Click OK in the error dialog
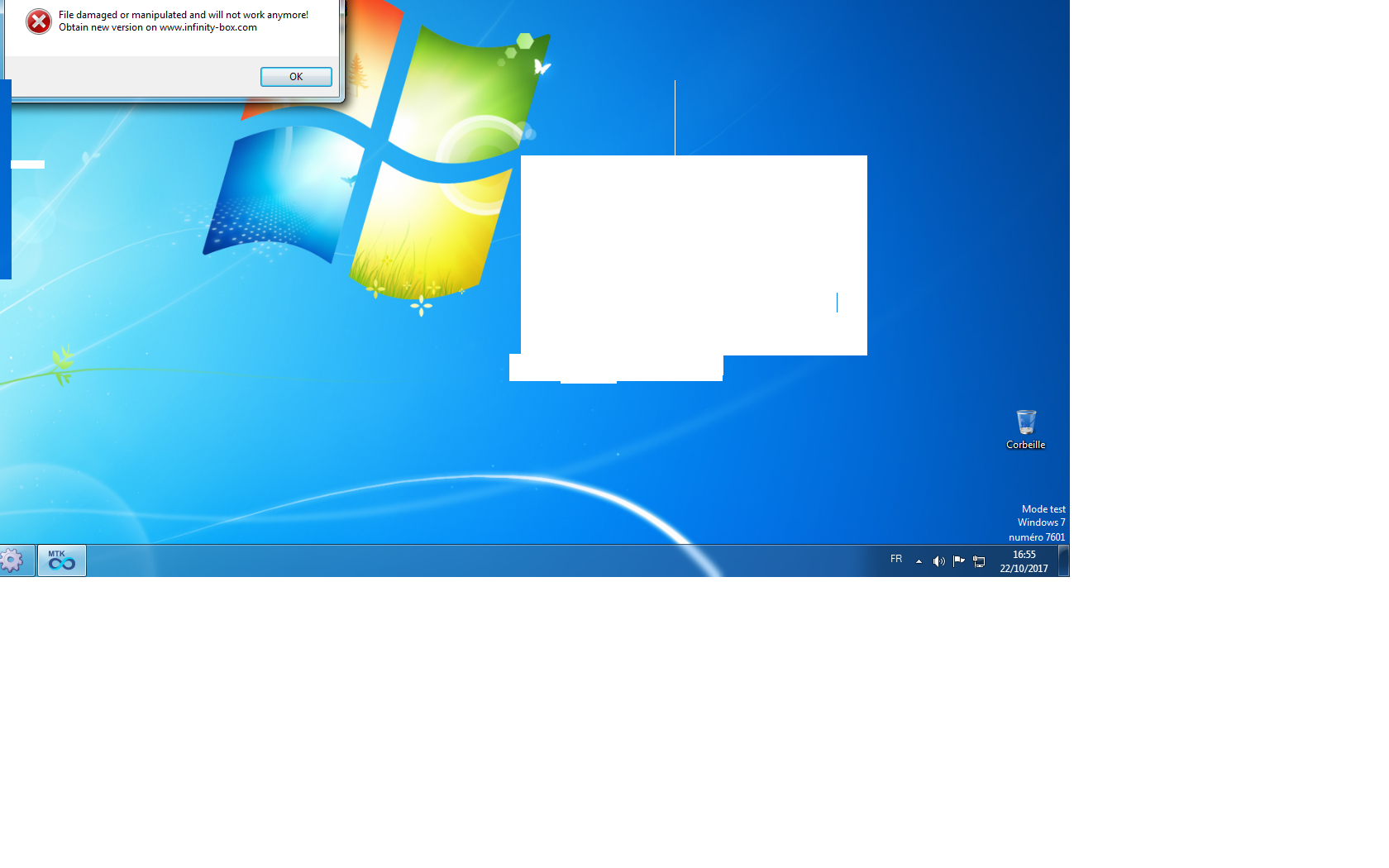The height and width of the screenshot is (868, 1389). (x=296, y=77)
